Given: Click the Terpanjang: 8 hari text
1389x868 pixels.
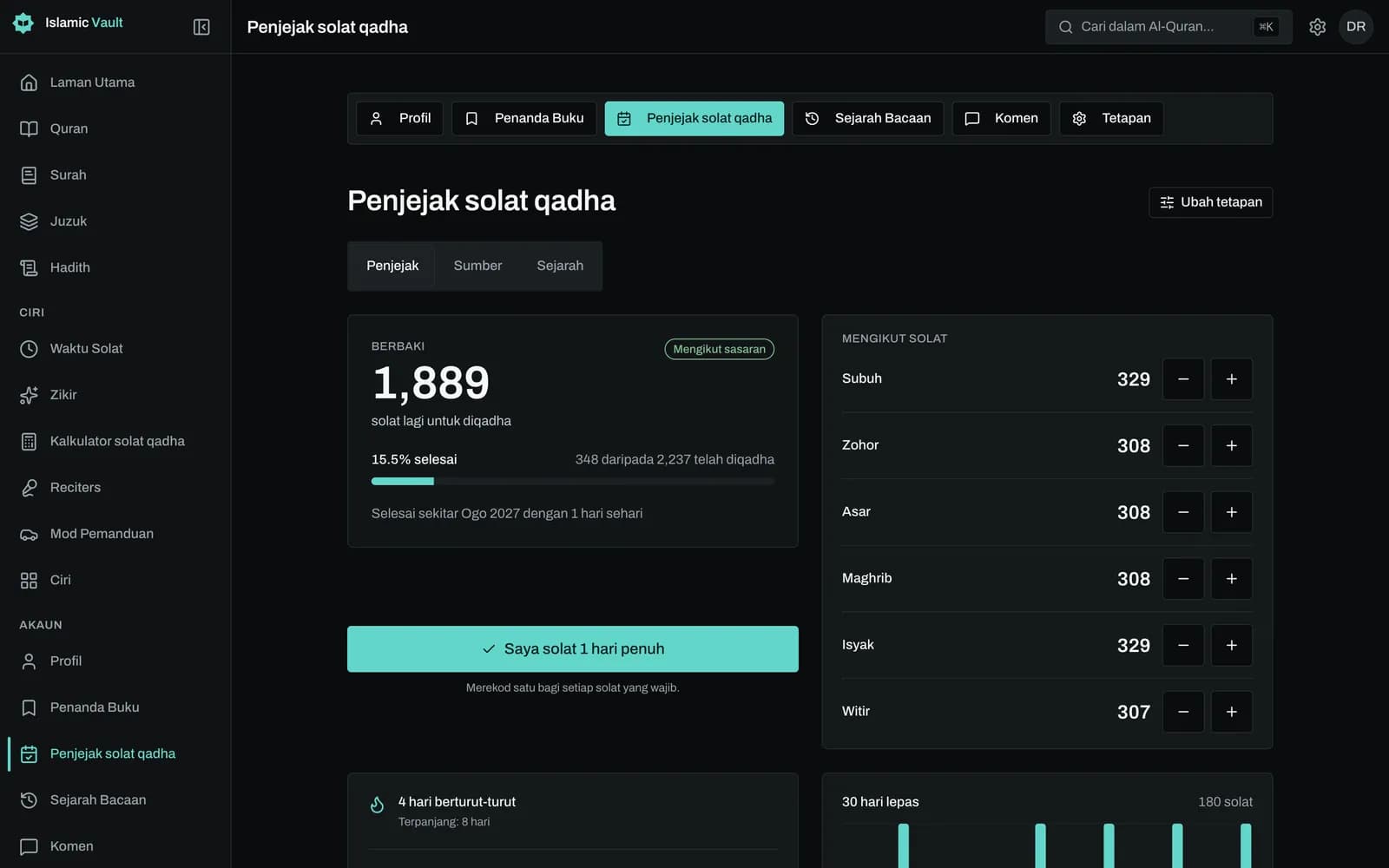Looking at the screenshot, I should tap(444, 822).
